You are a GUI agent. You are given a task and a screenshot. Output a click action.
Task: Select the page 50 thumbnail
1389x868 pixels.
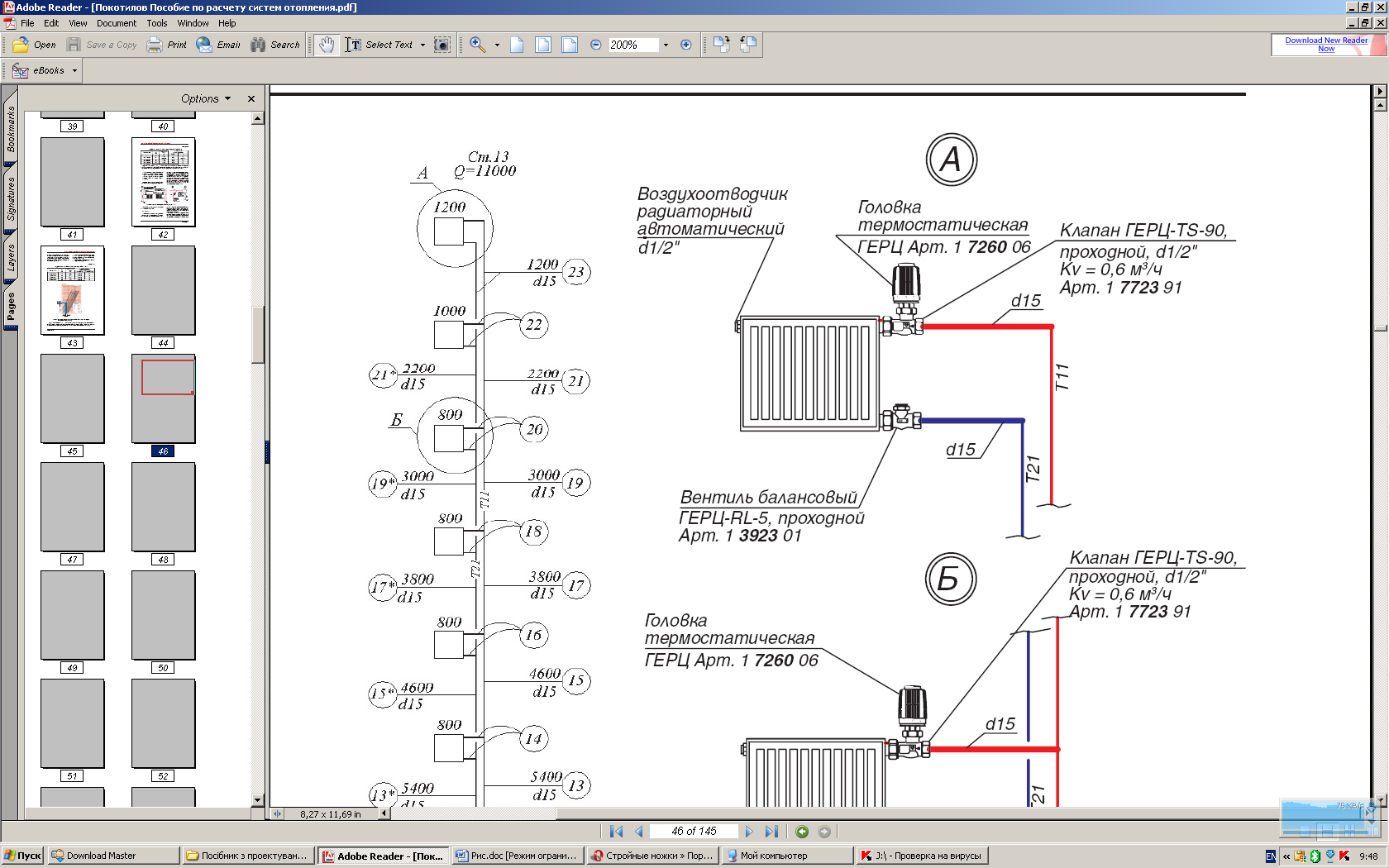pyautogui.click(x=164, y=615)
